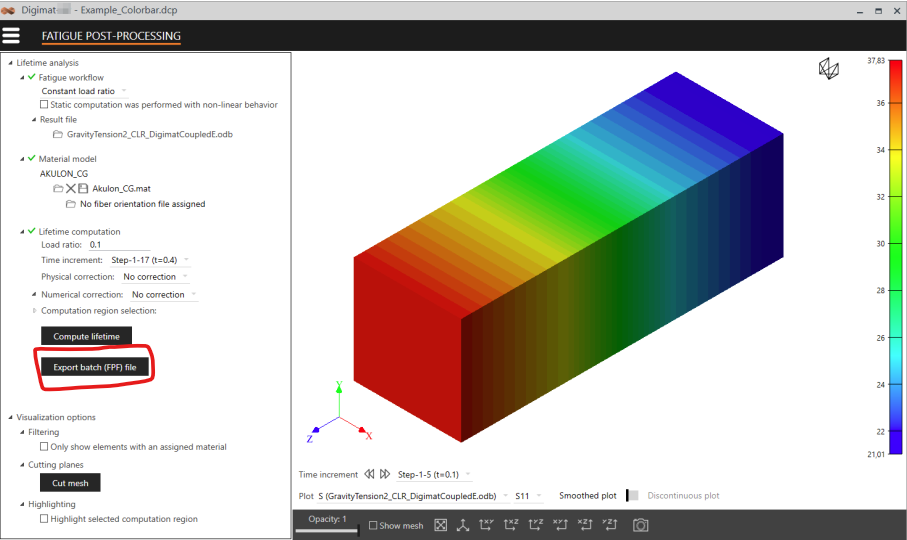Switch to the YZ plane view

pos(536,525)
